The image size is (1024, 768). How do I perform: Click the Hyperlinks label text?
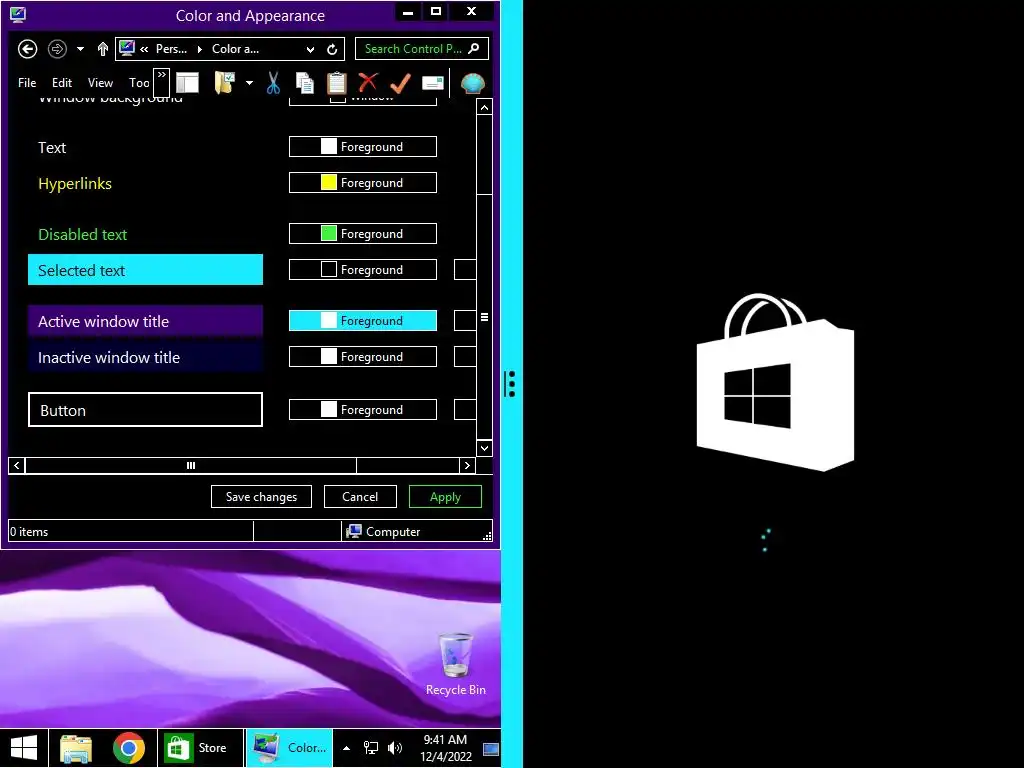pos(74,184)
